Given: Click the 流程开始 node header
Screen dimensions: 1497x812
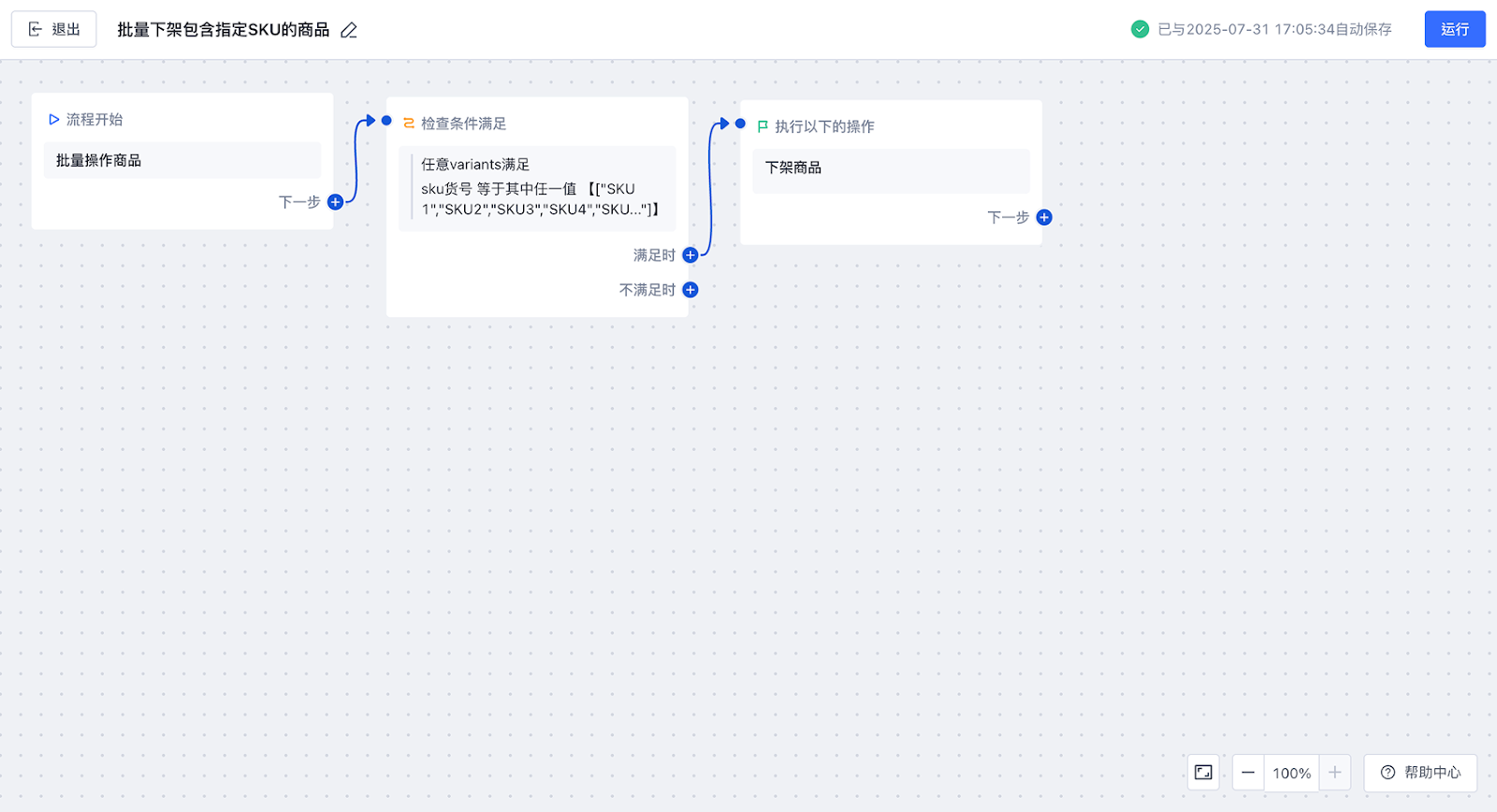Looking at the screenshot, I should [94, 120].
